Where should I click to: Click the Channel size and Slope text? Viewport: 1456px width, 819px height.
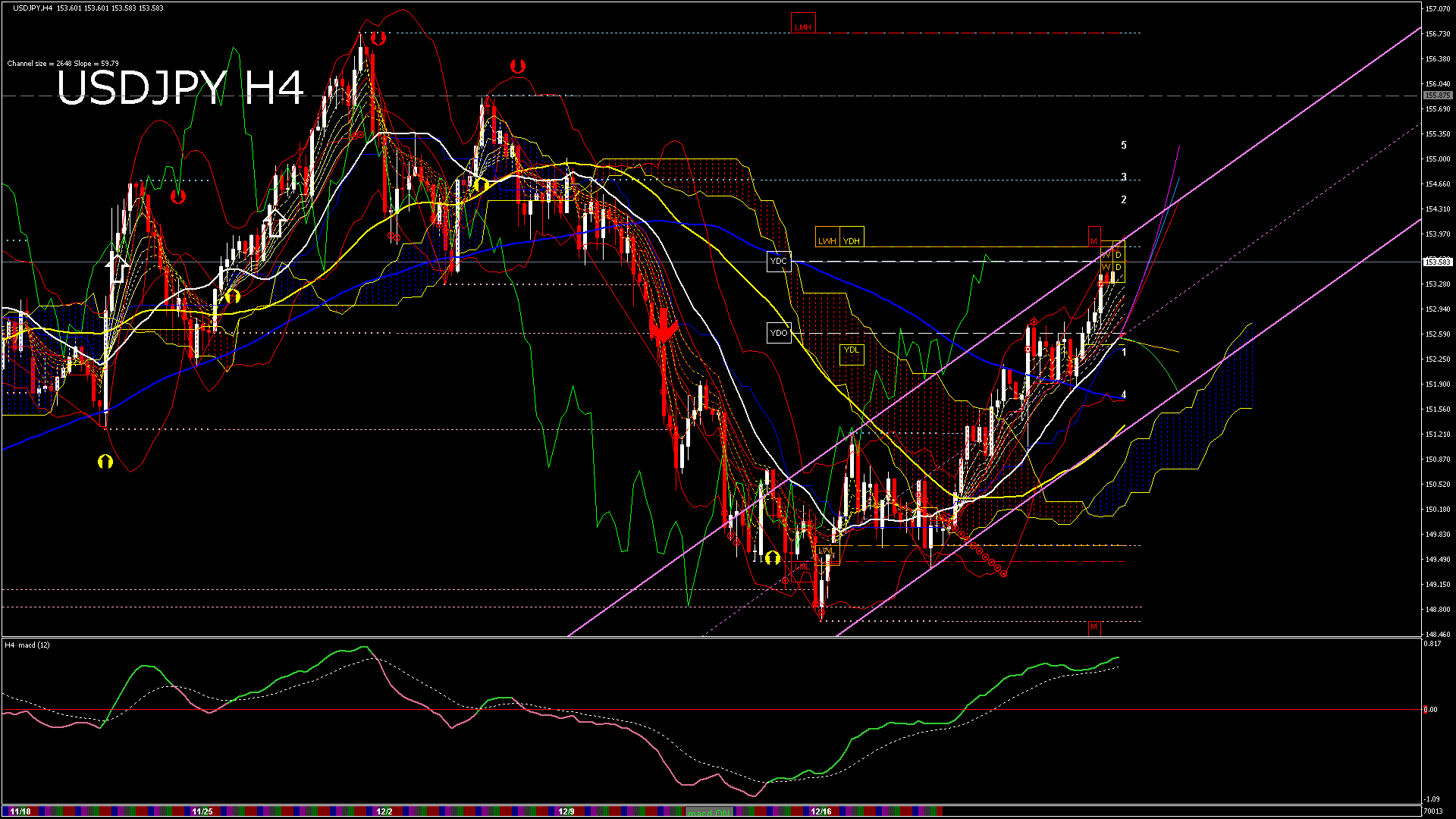[x=63, y=64]
